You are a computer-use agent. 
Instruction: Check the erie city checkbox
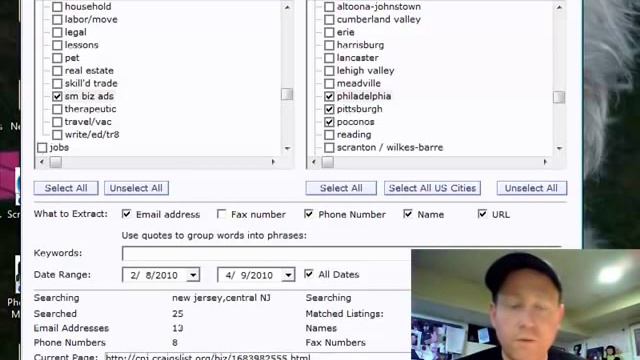tap(329, 32)
